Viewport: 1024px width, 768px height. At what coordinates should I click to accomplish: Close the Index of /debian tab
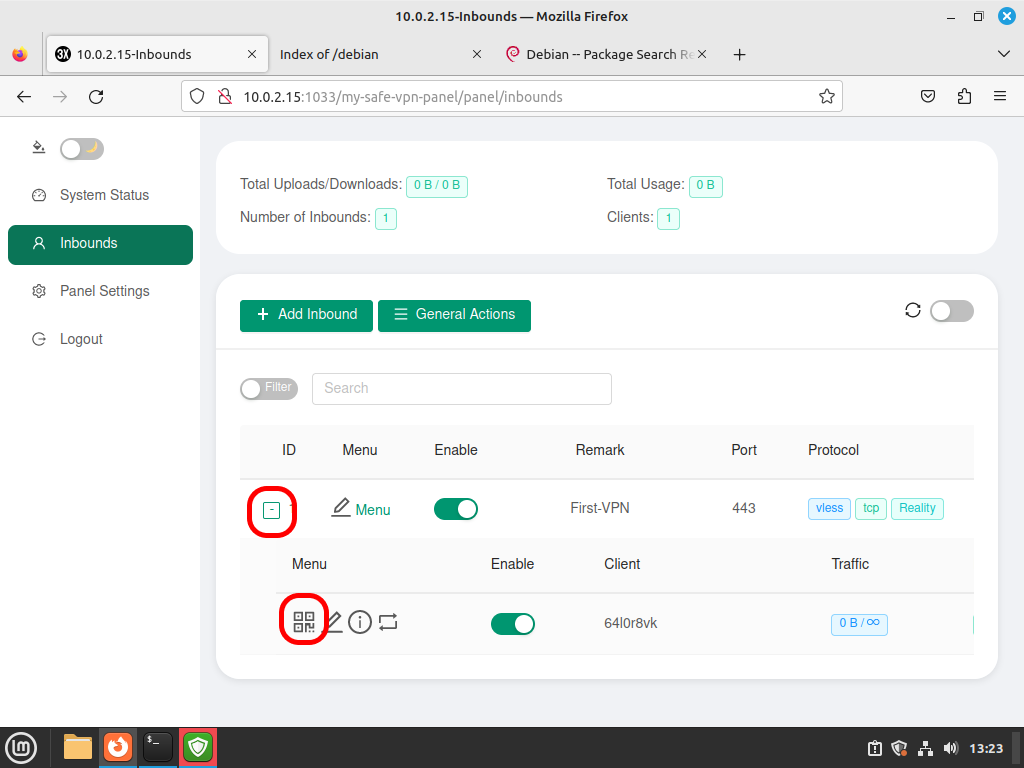(x=477, y=54)
